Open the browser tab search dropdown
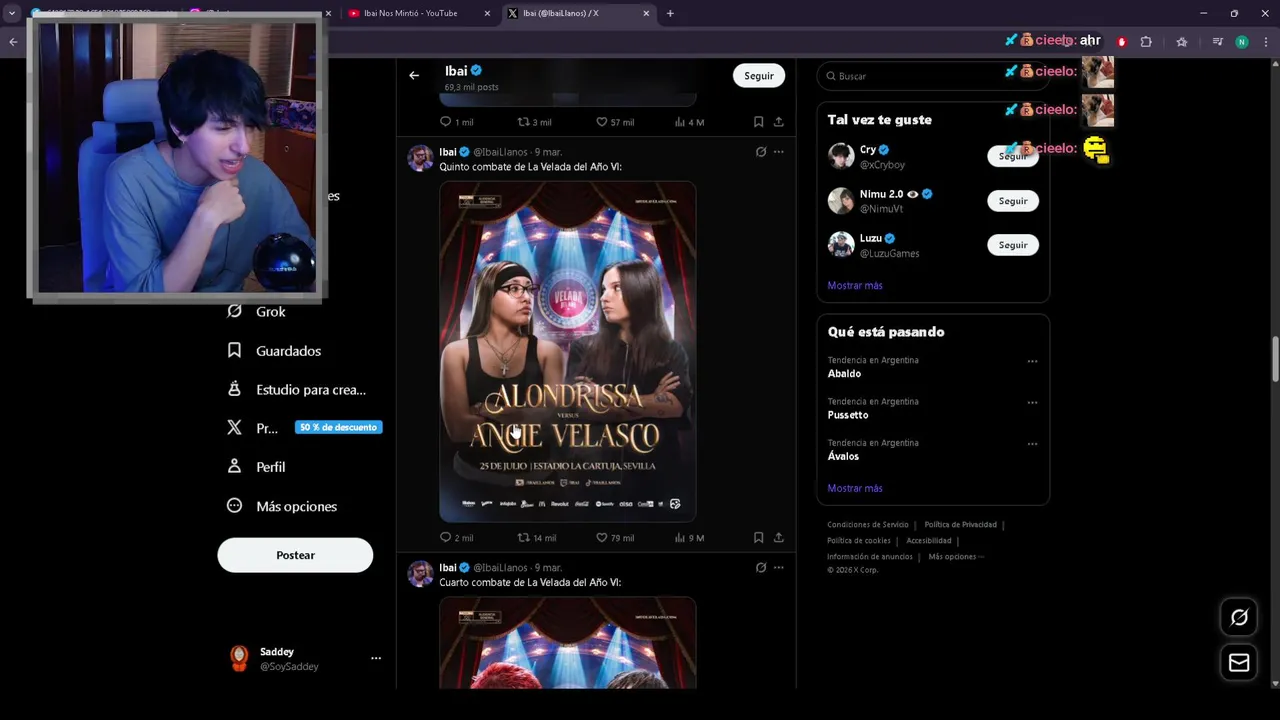The width and height of the screenshot is (1280, 720). pos(12,13)
